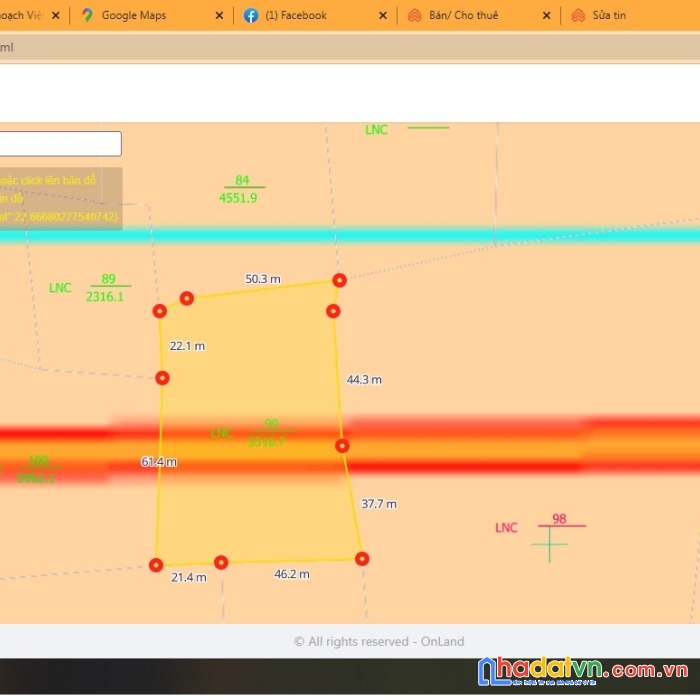
Task: Switch to the Bán/ Cho thuê tab
Action: click(x=463, y=16)
